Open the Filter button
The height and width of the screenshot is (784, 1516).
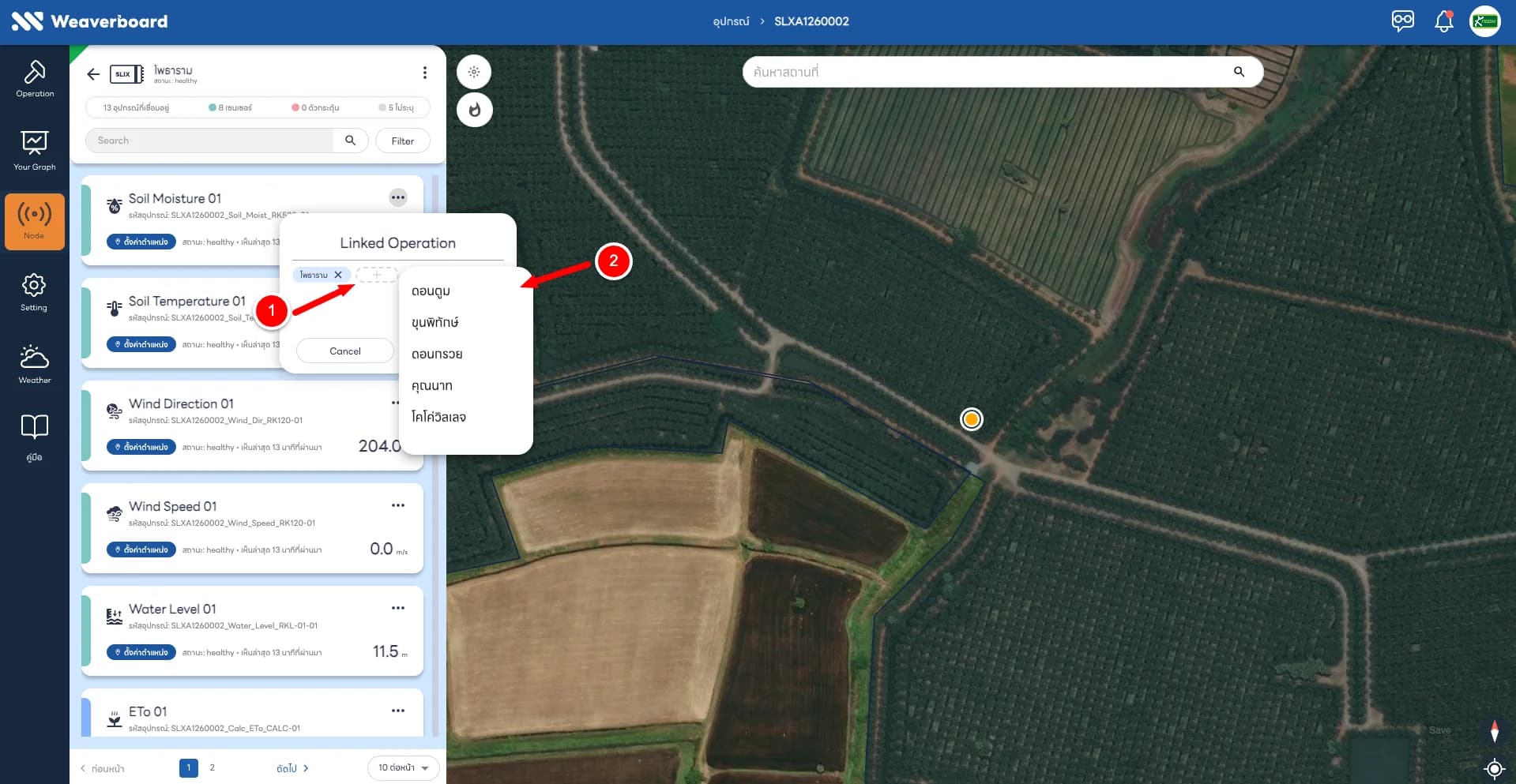click(403, 141)
